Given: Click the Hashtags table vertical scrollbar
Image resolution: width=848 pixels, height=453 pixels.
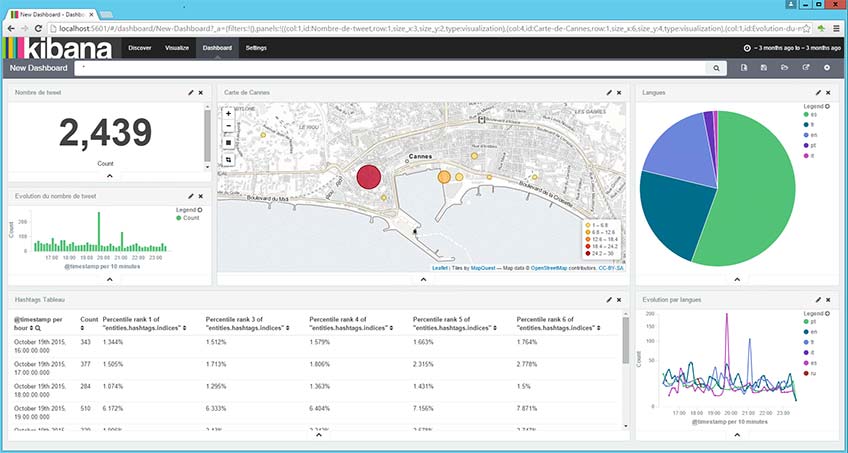Looking at the screenshot, I should [625, 341].
